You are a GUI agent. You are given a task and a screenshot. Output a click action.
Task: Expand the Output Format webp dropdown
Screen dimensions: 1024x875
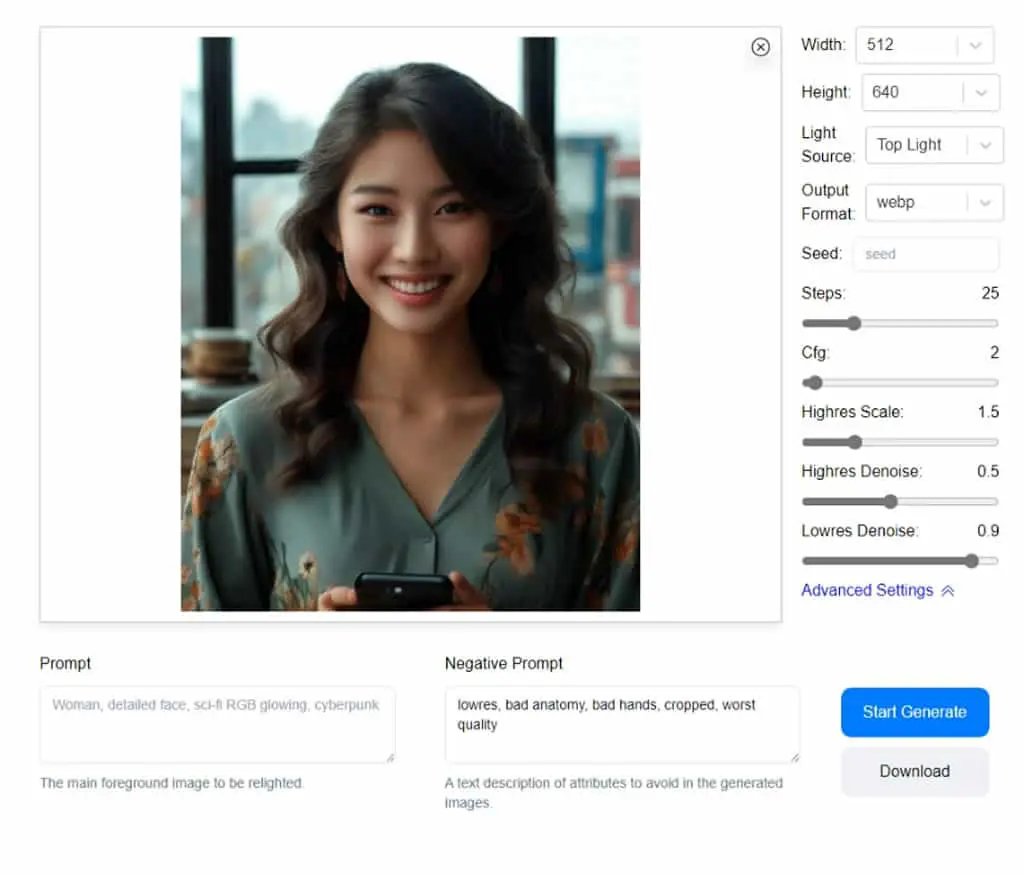934,202
